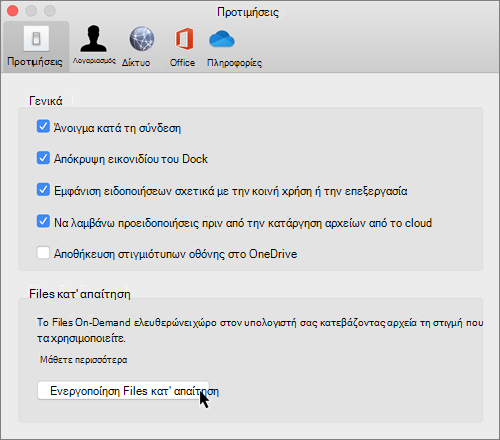Open the Office logo icon tab
The image size is (500, 440).
click(184, 39)
